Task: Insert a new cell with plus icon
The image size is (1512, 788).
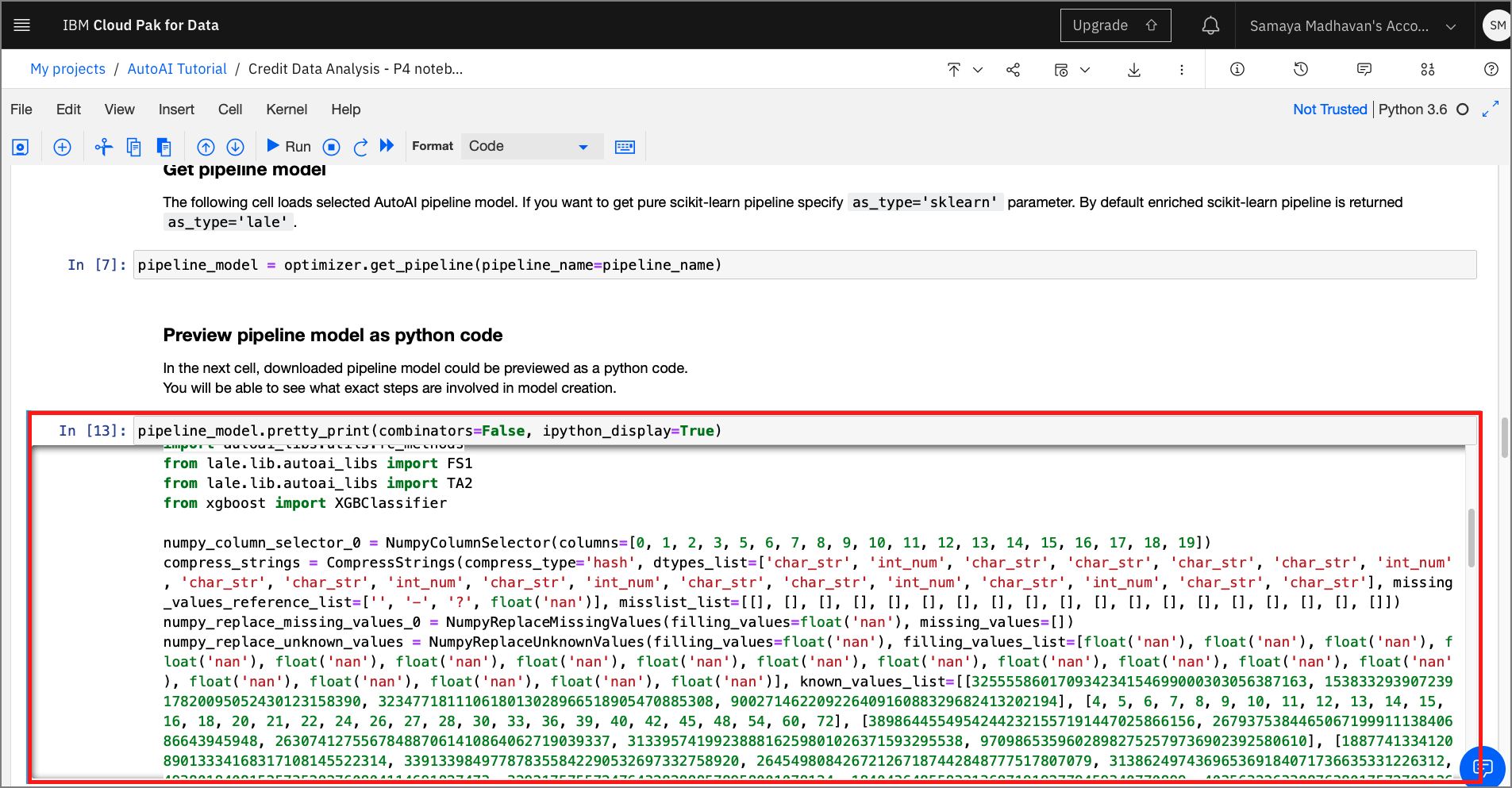Action: pyautogui.click(x=62, y=147)
